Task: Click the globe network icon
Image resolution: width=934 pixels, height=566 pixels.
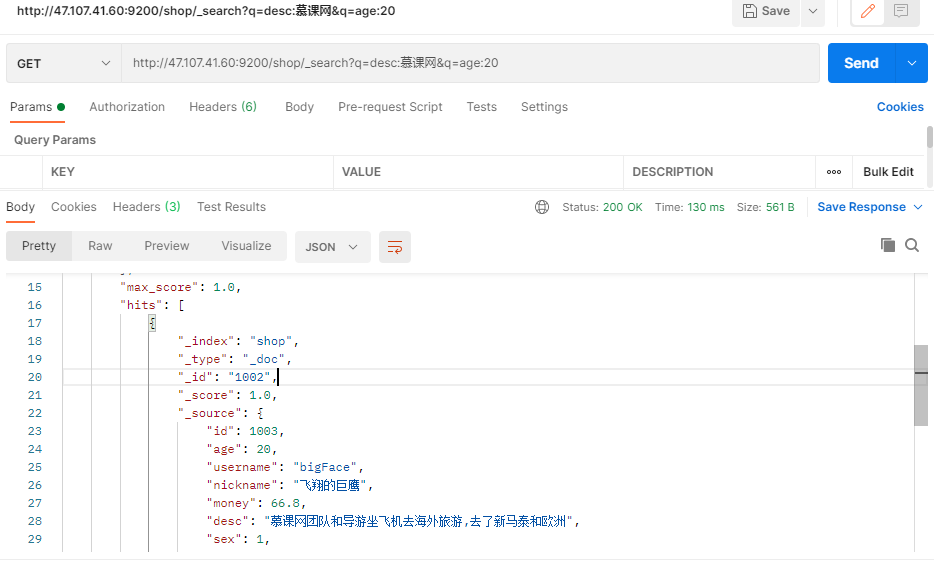Action: pos(541,207)
